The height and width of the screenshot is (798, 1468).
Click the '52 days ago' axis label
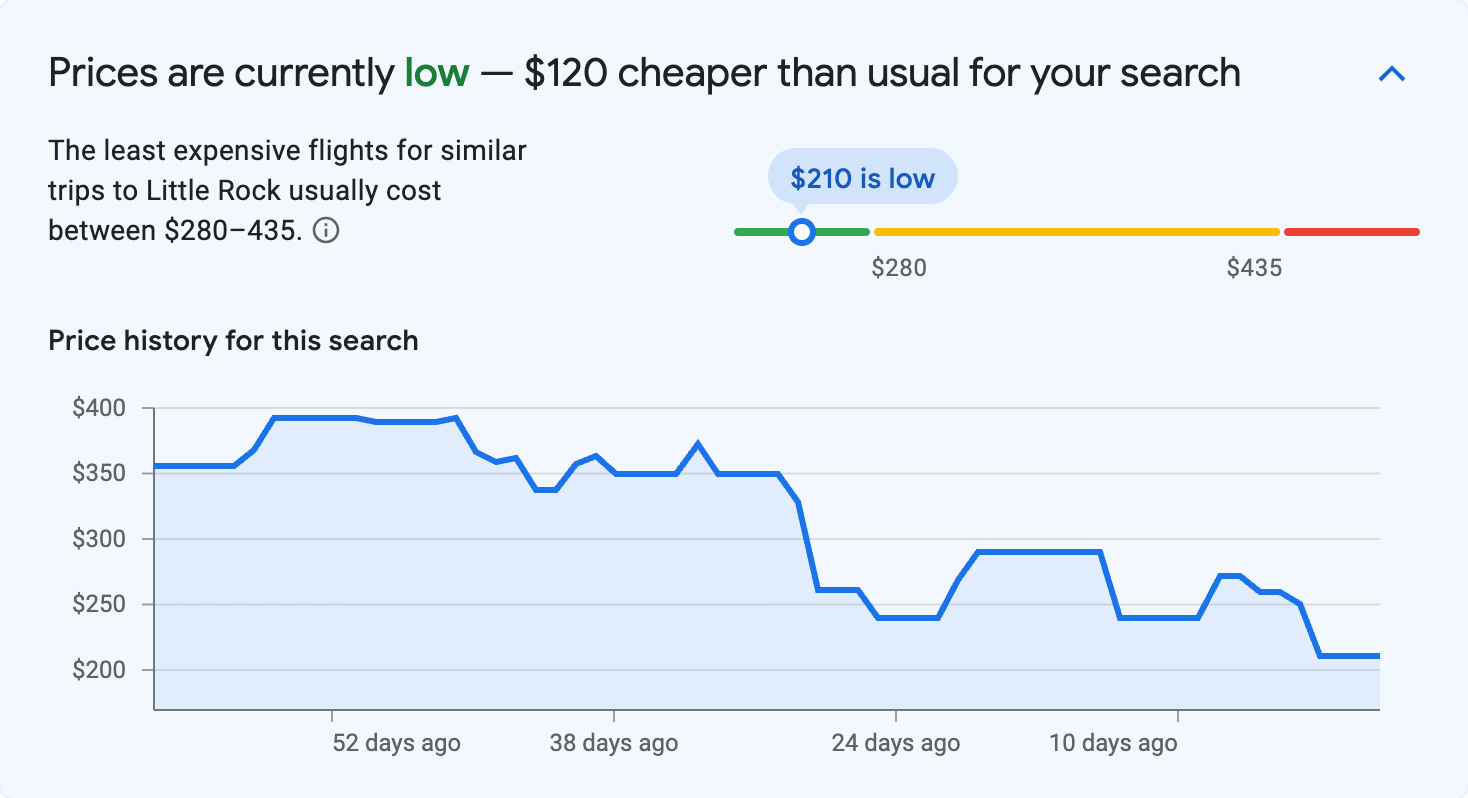(x=395, y=743)
